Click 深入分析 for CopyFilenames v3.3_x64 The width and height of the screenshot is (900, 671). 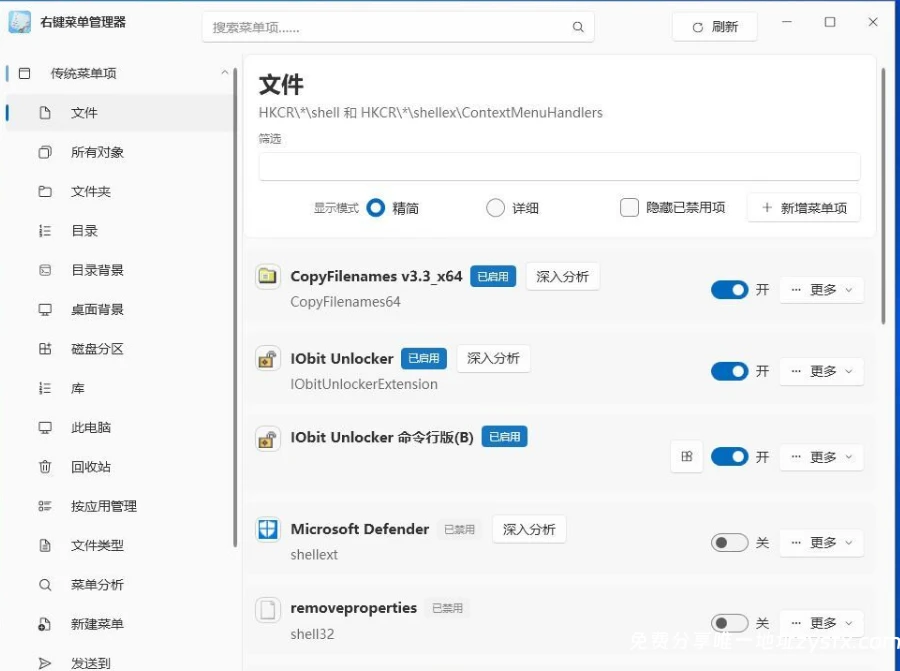click(562, 277)
